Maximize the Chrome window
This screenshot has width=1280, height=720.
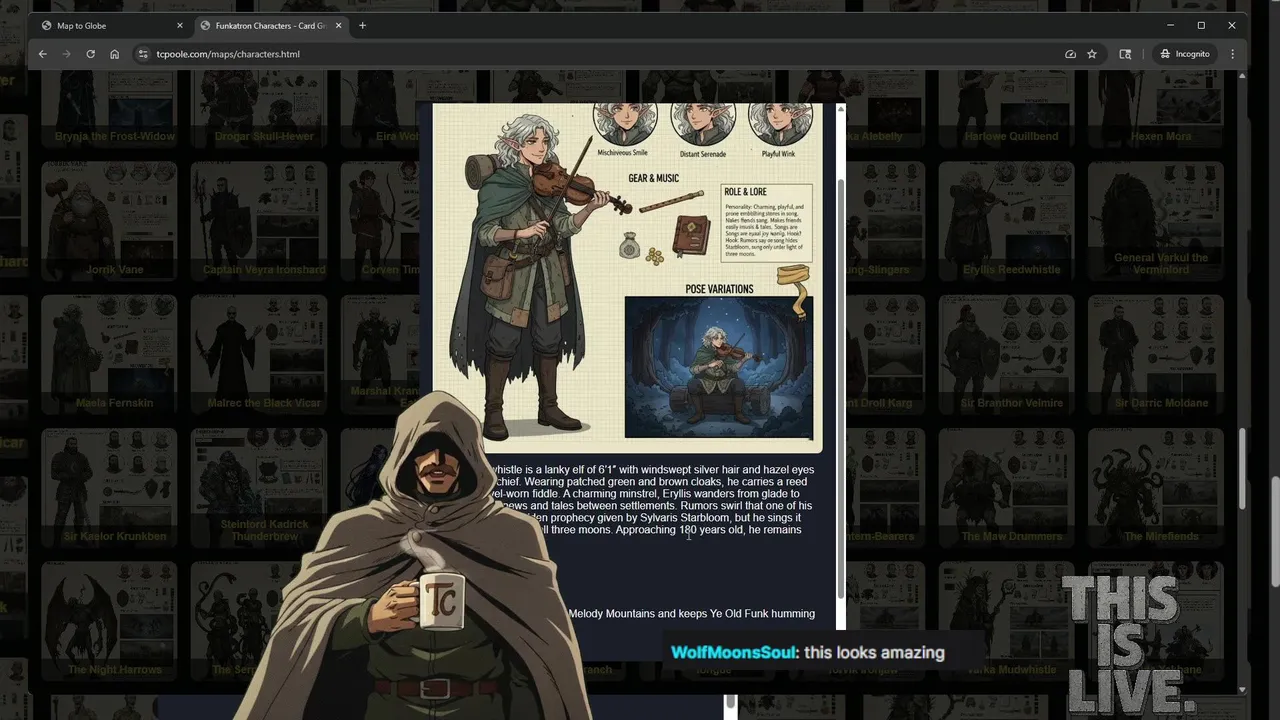[x=1201, y=25]
